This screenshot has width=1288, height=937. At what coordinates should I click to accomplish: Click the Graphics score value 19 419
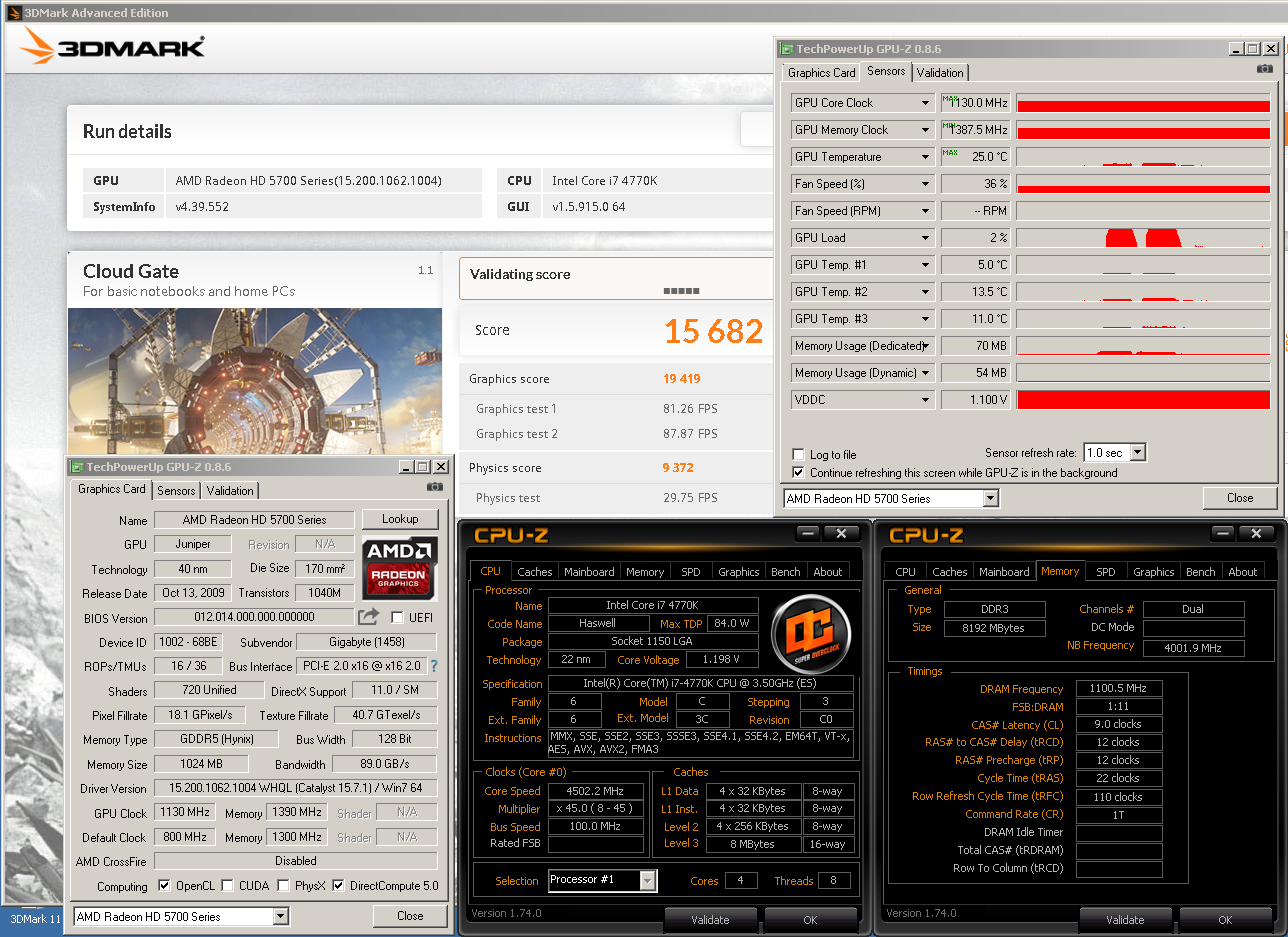681,379
